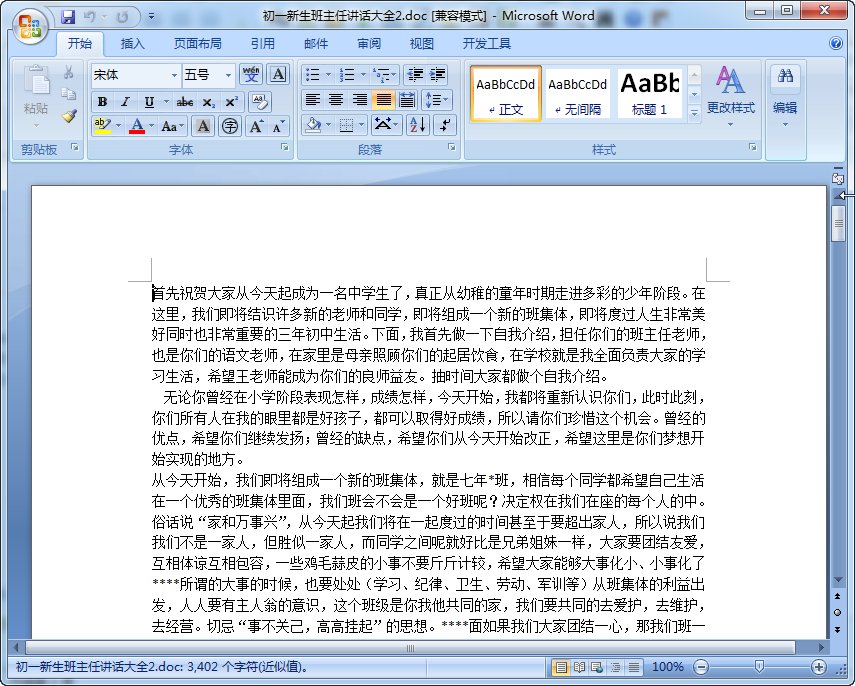
Task: Open the font name dropdown (宋体)
Action: tap(174, 75)
